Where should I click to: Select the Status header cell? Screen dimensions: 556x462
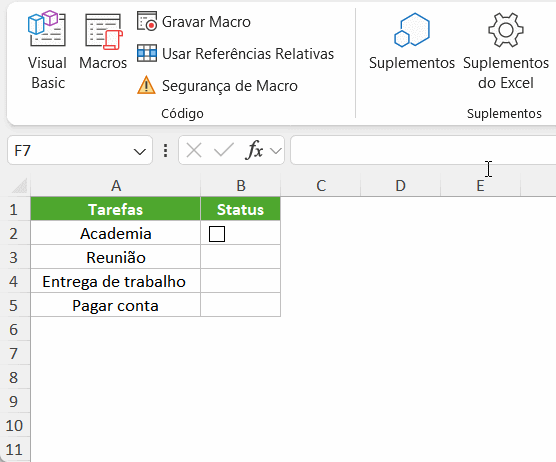241,209
